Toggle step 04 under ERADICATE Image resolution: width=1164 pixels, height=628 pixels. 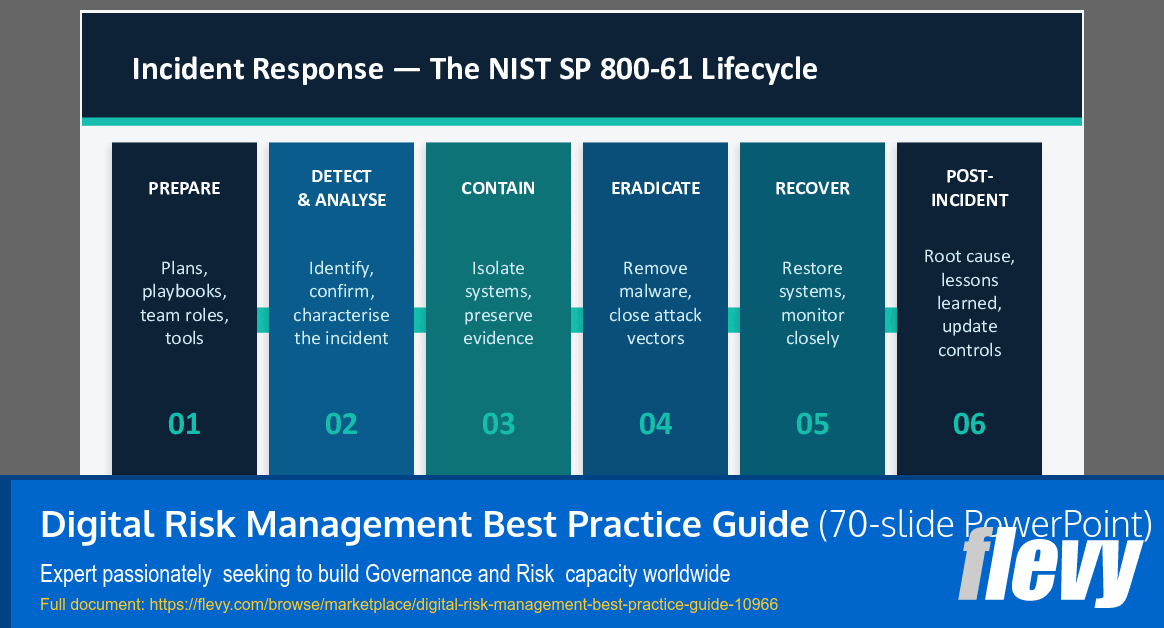[x=655, y=423]
